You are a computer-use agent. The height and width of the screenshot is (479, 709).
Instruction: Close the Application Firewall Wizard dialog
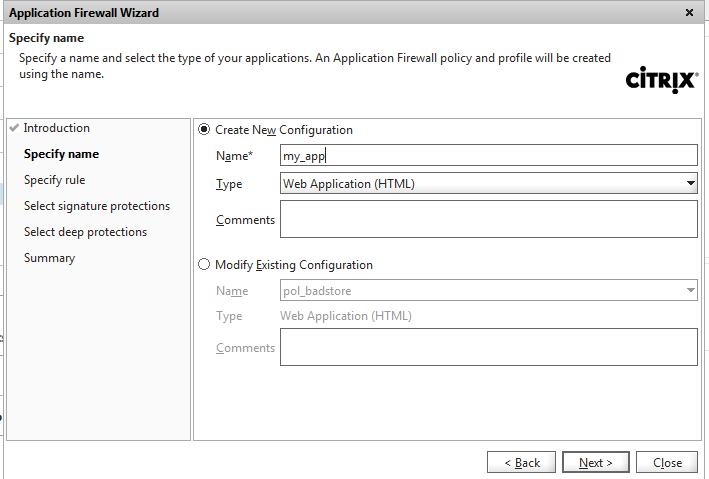pyautogui.click(x=689, y=13)
